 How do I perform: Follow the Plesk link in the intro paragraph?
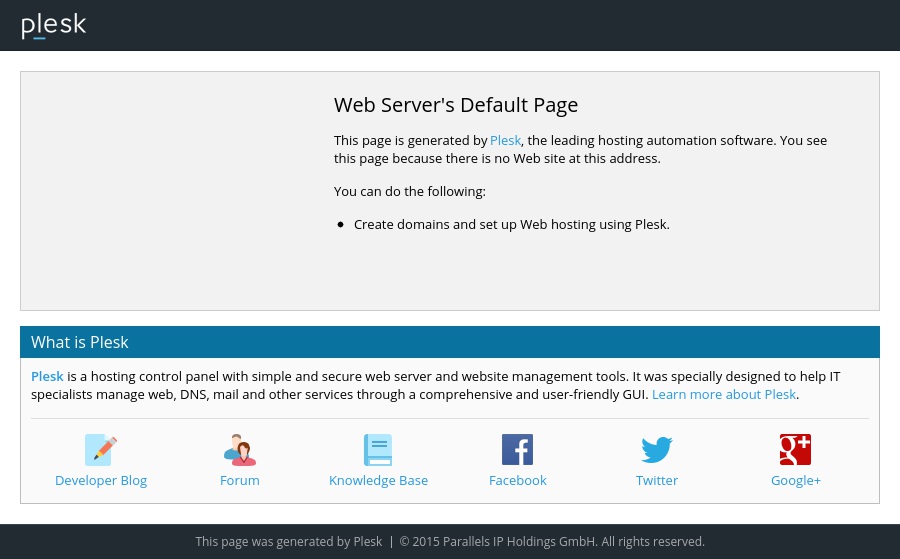coord(505,141)
